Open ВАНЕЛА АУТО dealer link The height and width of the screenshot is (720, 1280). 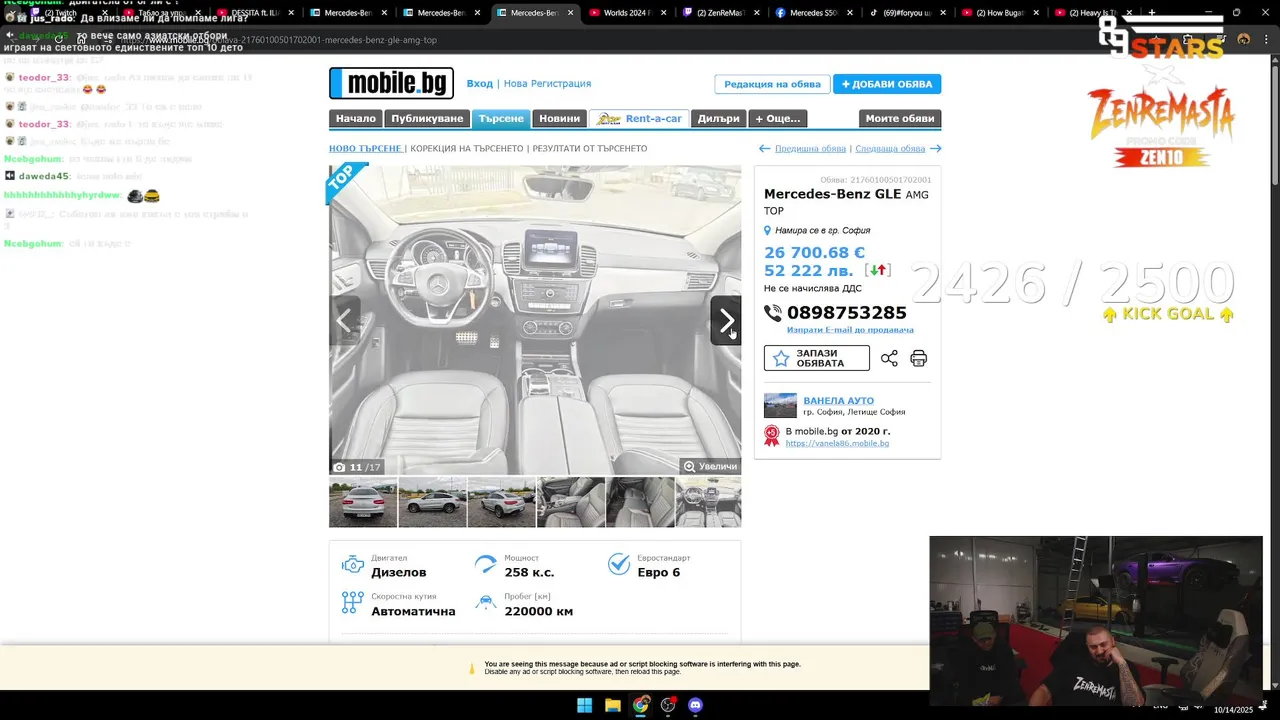pyautogui.click(x=838, y=400)
